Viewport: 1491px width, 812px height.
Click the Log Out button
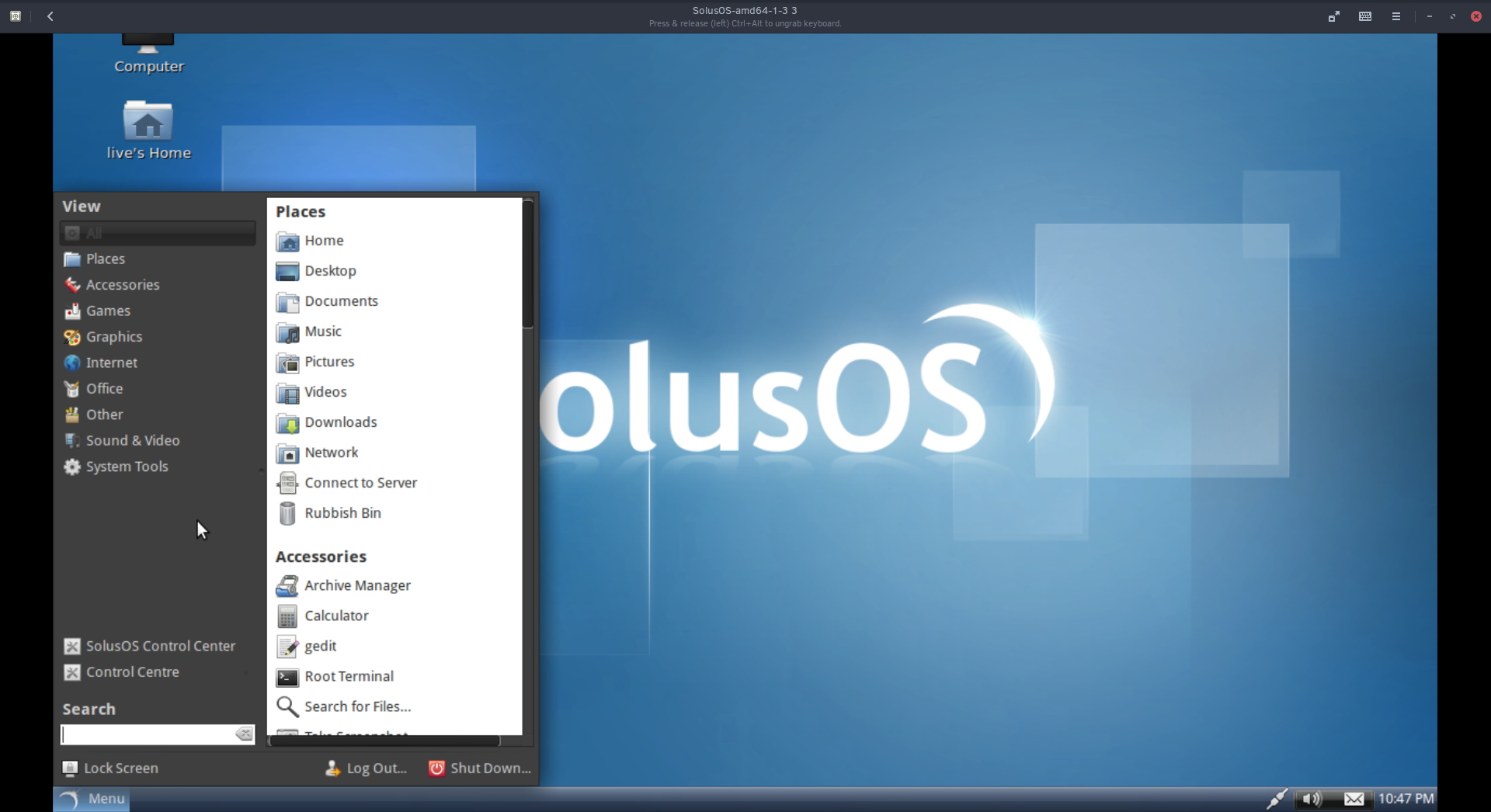pos(366,768)
